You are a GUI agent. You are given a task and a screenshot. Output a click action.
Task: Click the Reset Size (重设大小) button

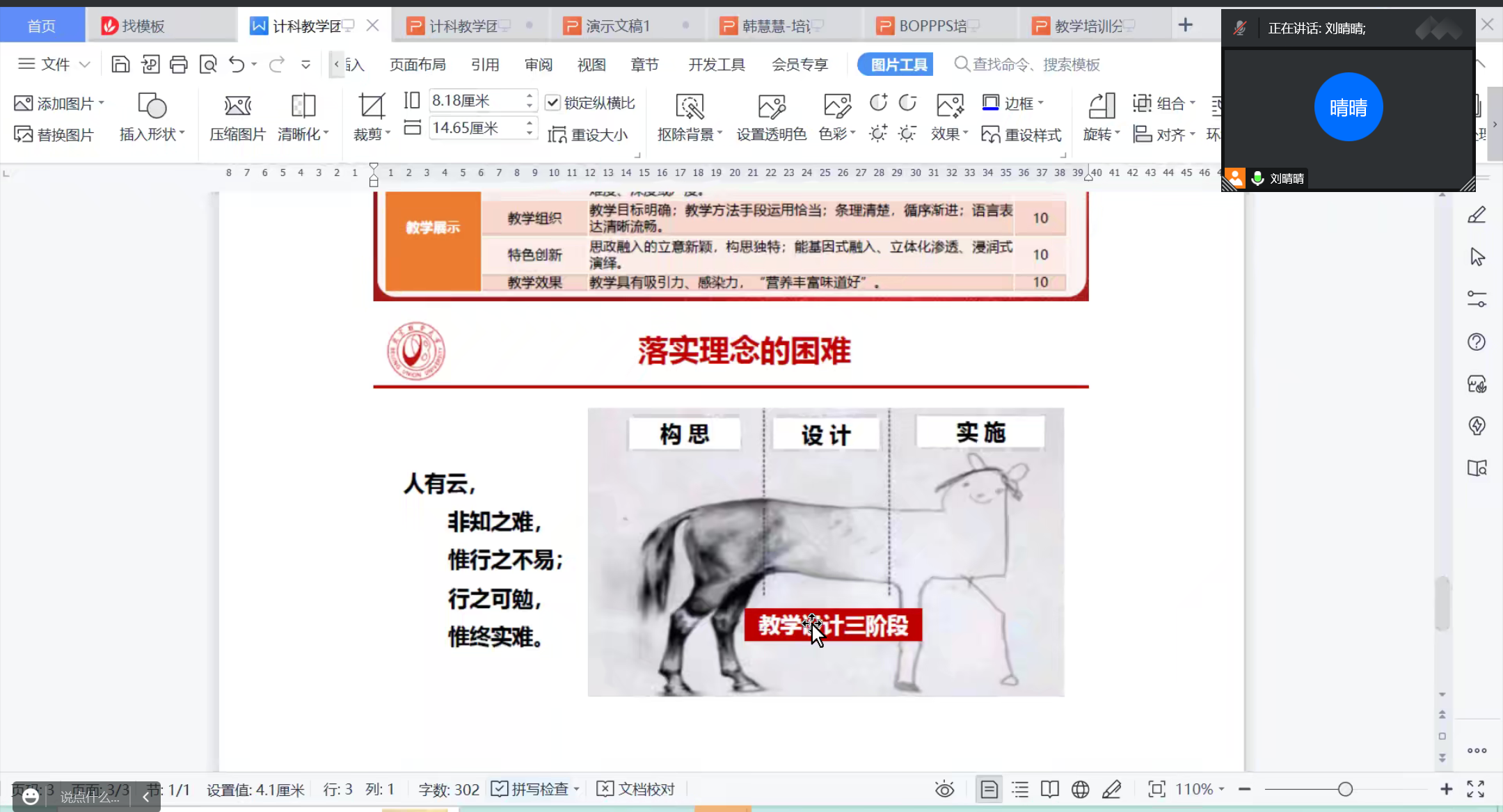(x=589, y=134)
